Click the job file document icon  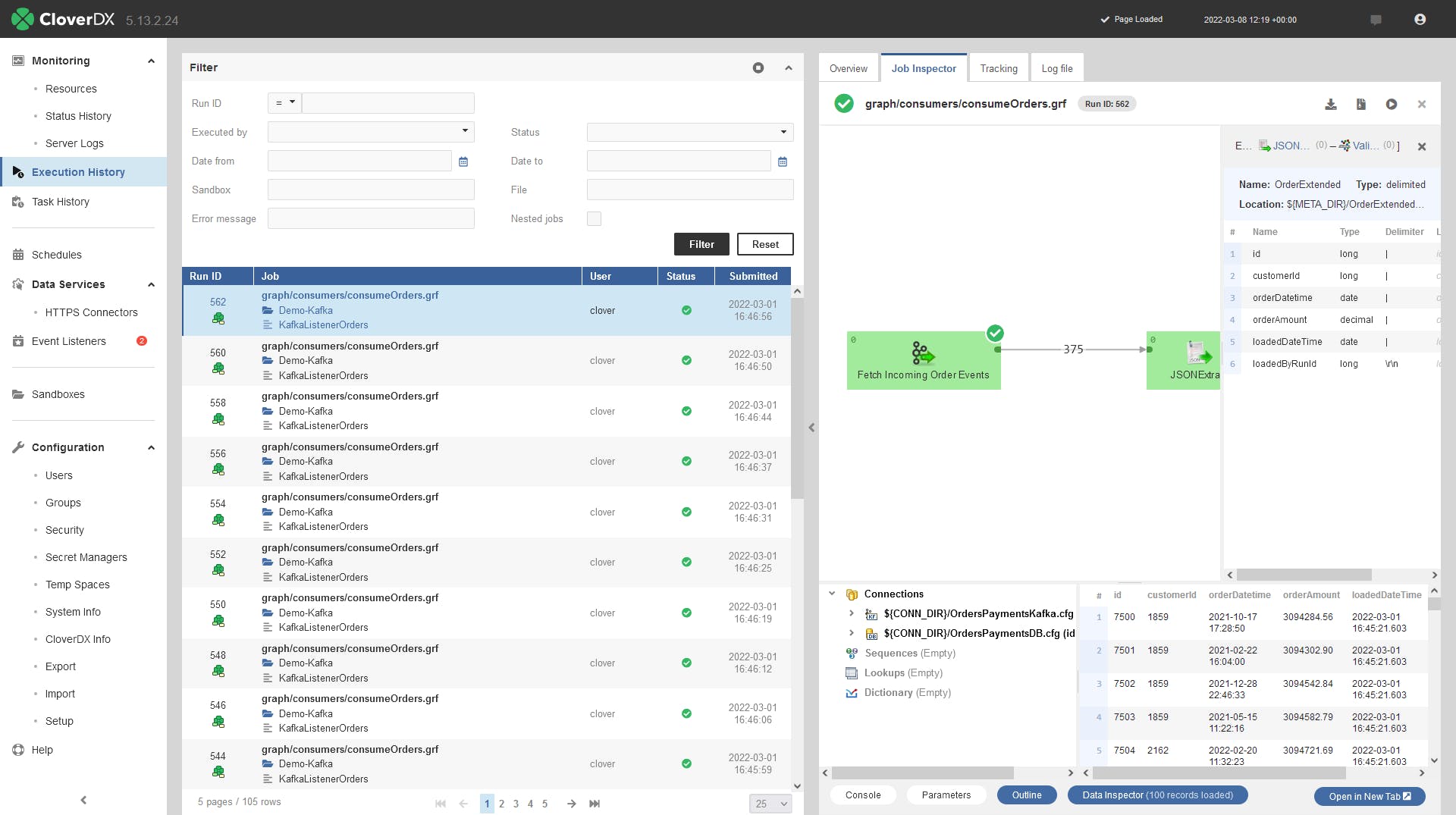pyautogui.click(x=1361, y=104)
